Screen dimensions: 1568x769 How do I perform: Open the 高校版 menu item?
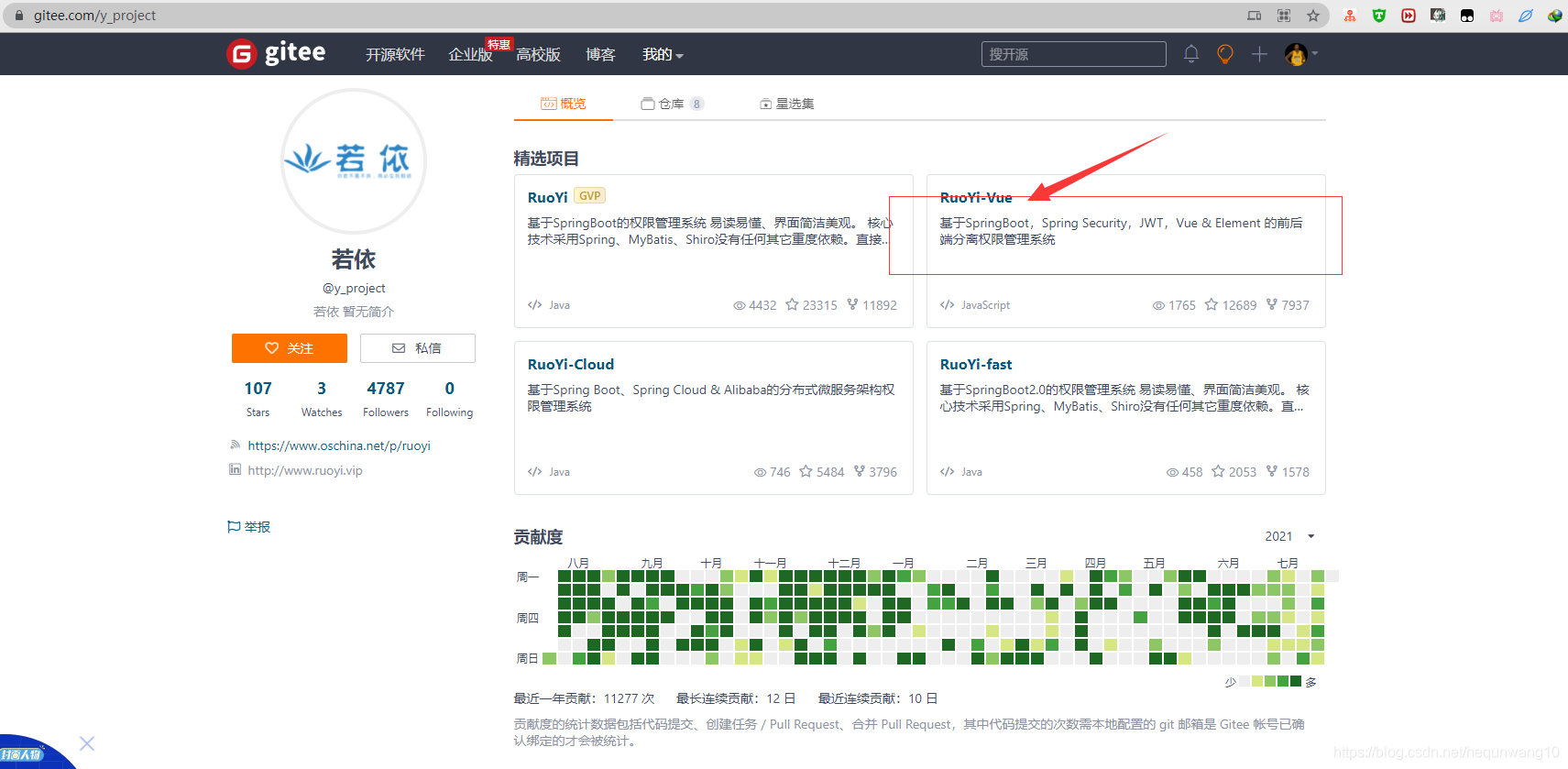[x=539, y=55]
